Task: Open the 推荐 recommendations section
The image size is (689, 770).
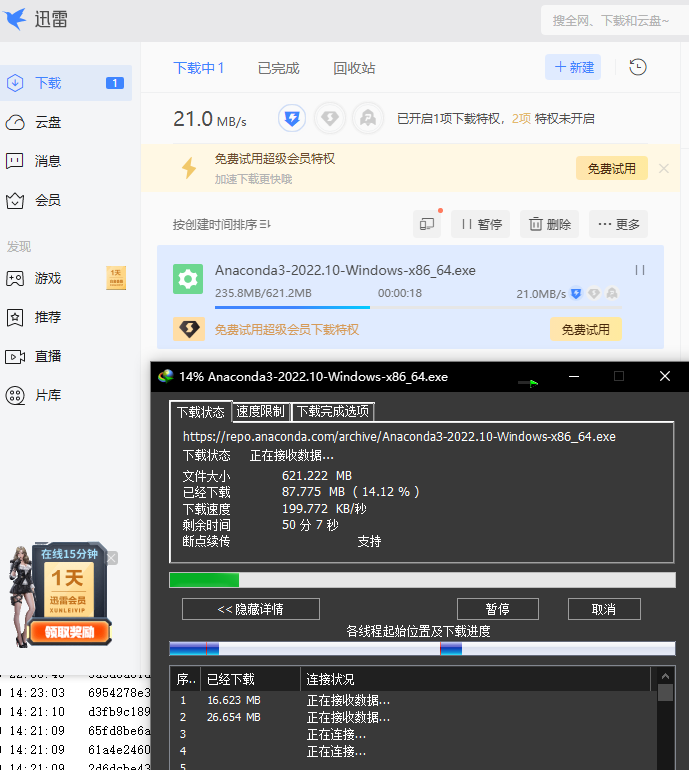Action: [48, 317]
